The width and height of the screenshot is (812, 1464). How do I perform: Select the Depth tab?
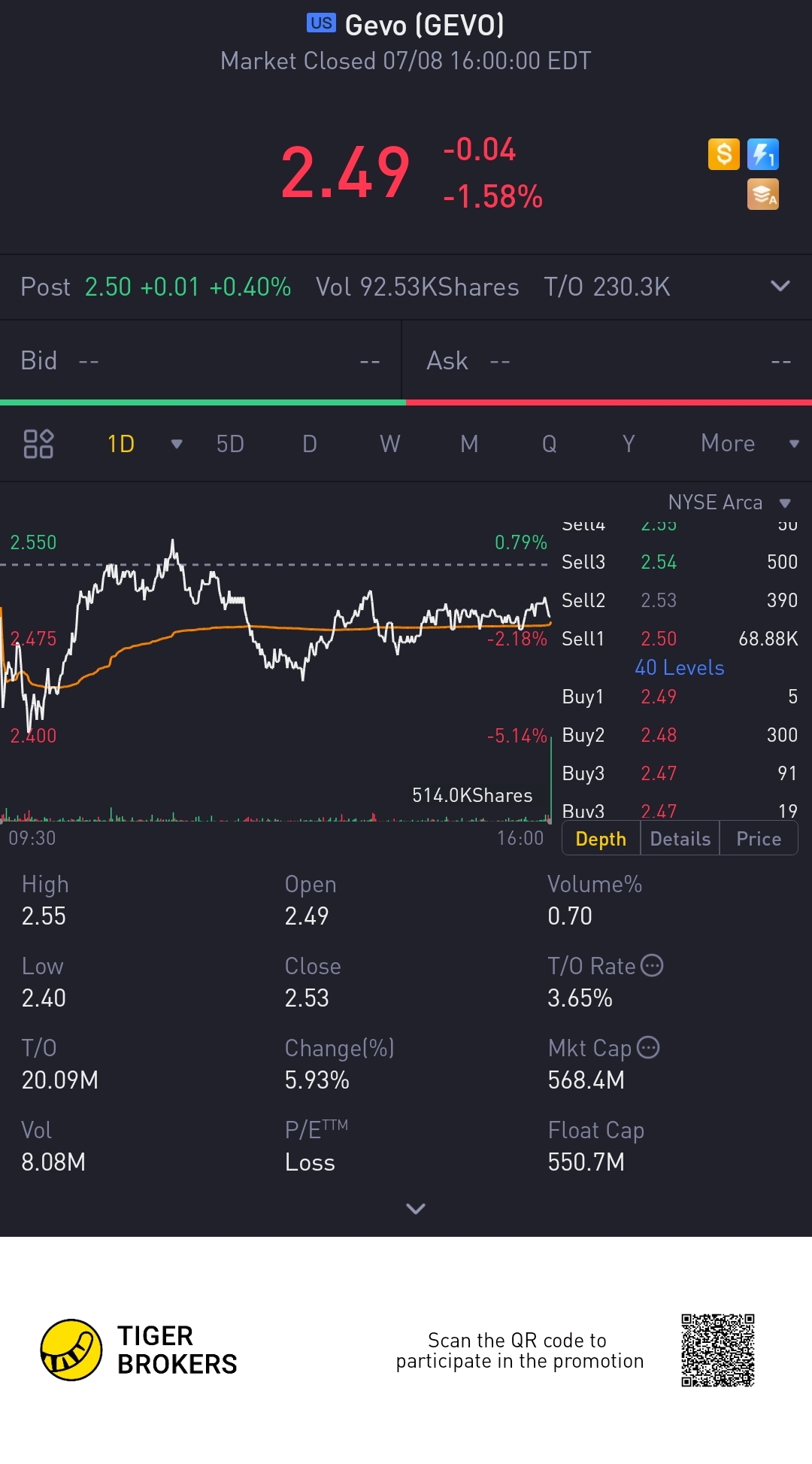point(601,839)
